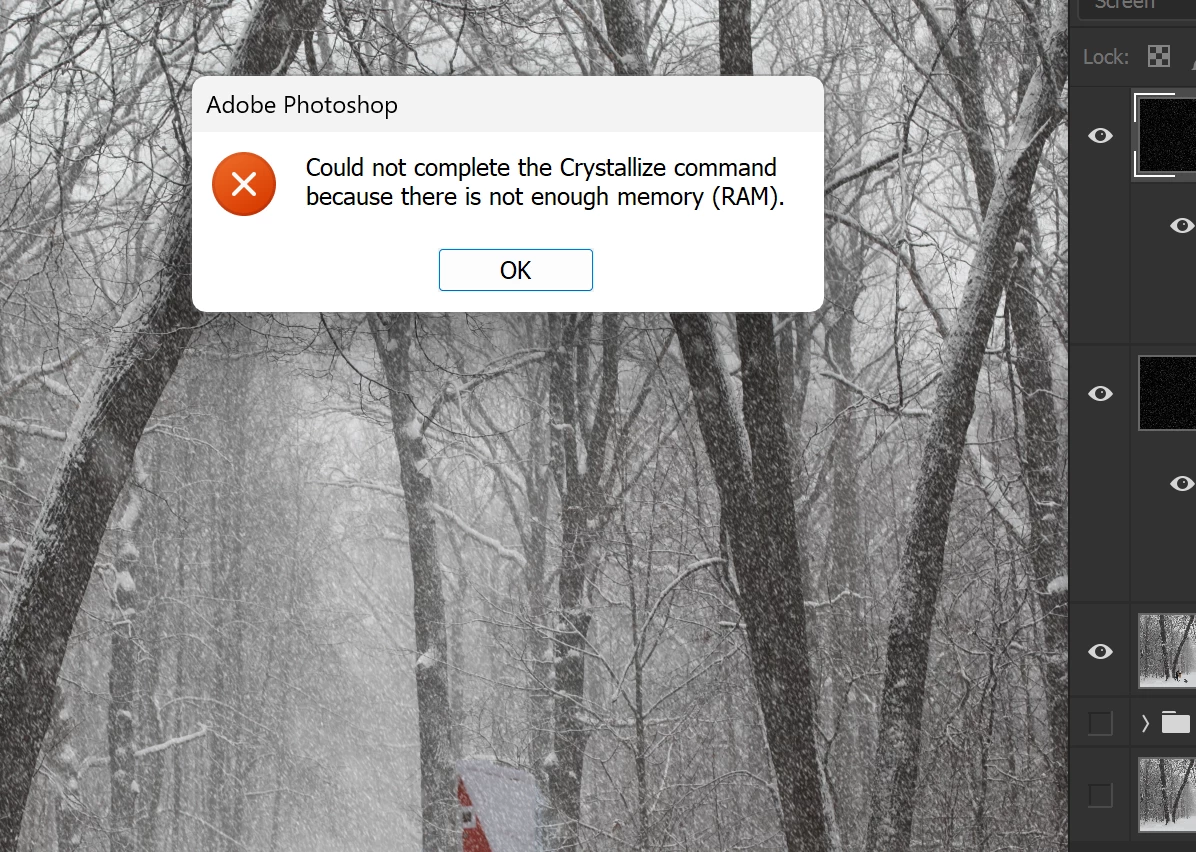Screen dimensions: 1196x852
Task: Hide the selected top noise layer
Action: 1100,136
